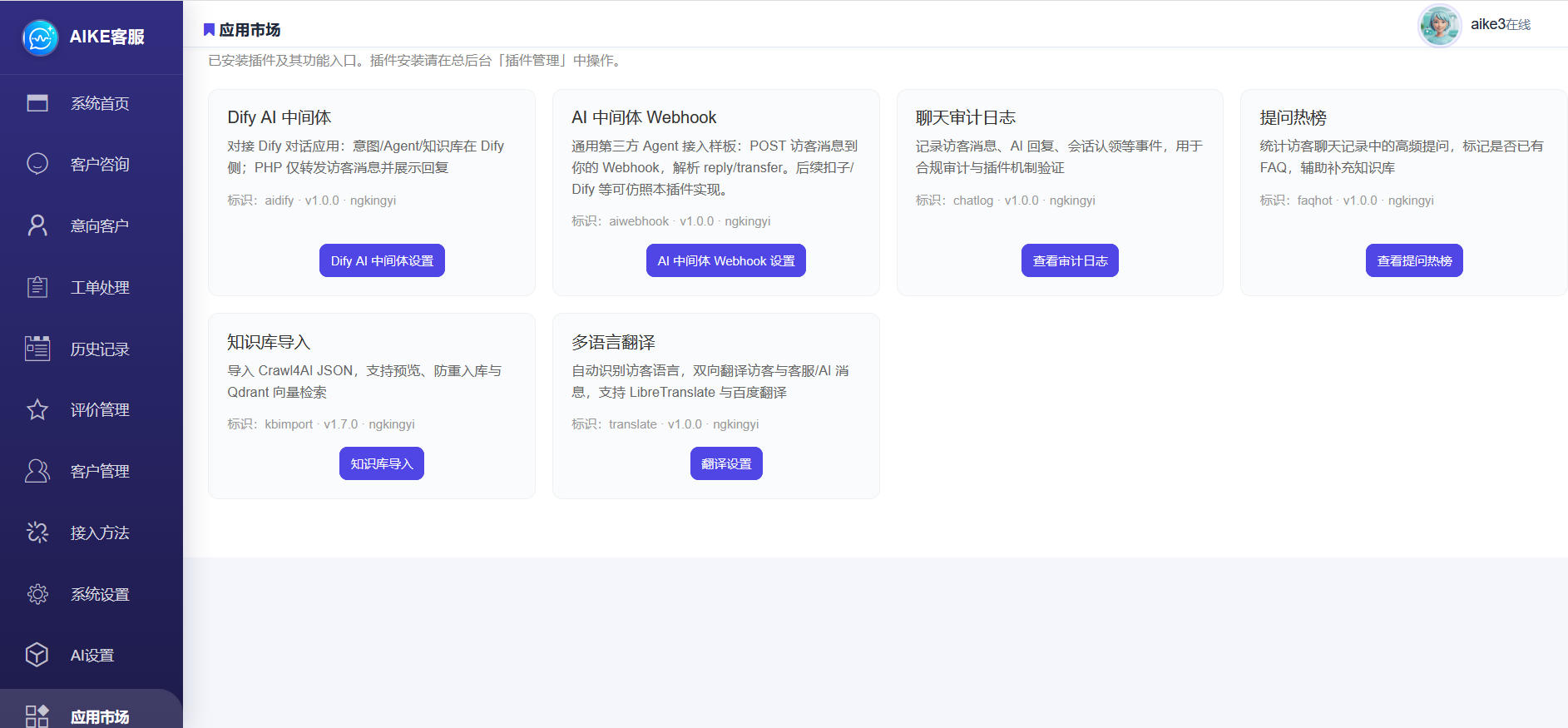Click the 工单处理 clipboard icon
1568x728 pixels.
tap(37, 287)
